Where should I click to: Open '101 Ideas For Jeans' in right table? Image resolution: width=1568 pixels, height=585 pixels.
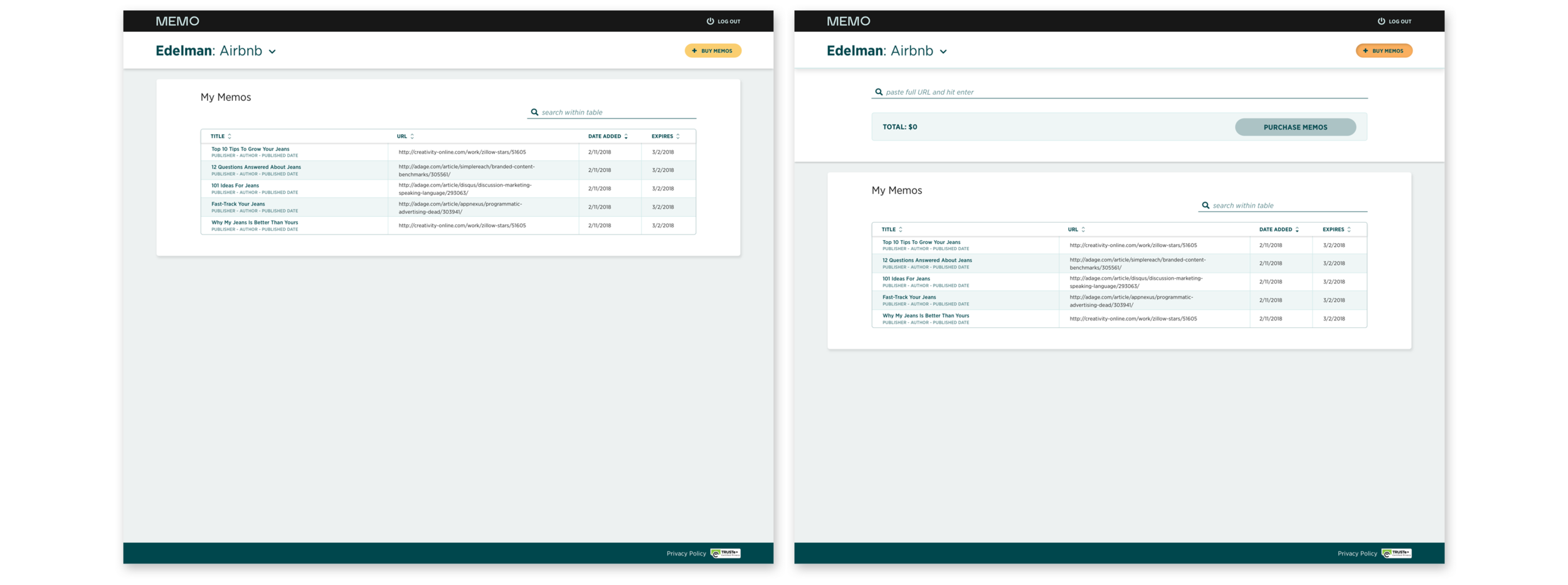(x=906, y=278)
